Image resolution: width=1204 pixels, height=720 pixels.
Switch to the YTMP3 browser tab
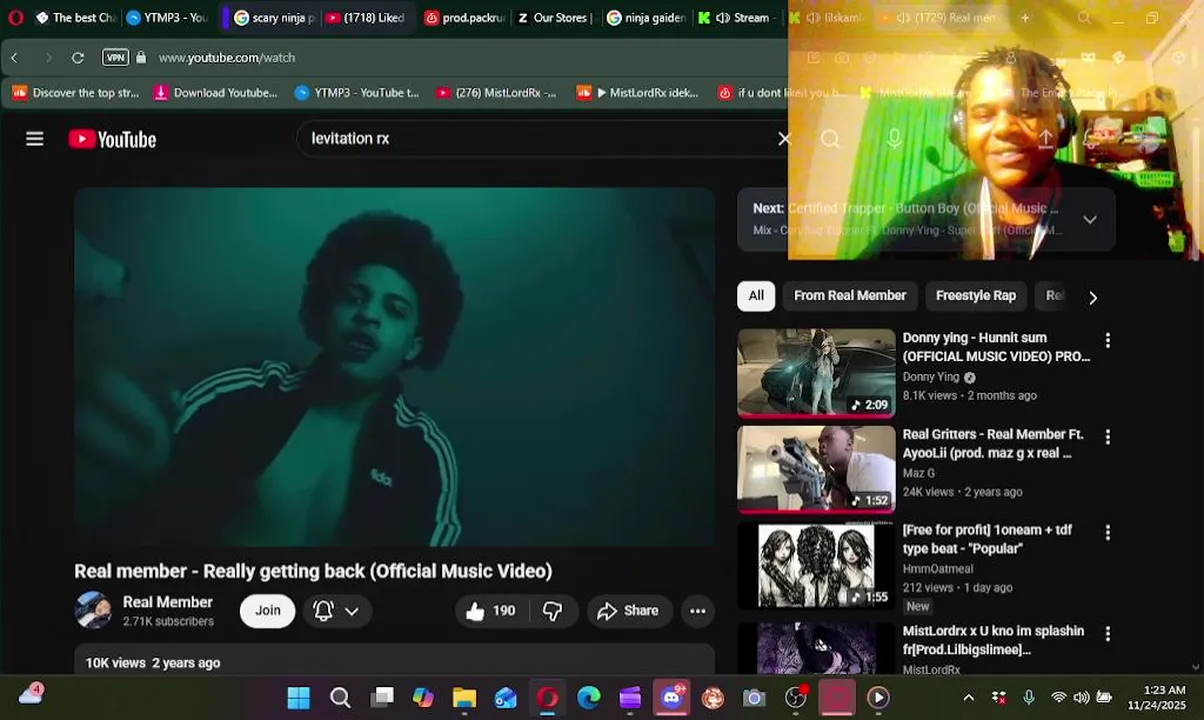click(x=166, y=18)
